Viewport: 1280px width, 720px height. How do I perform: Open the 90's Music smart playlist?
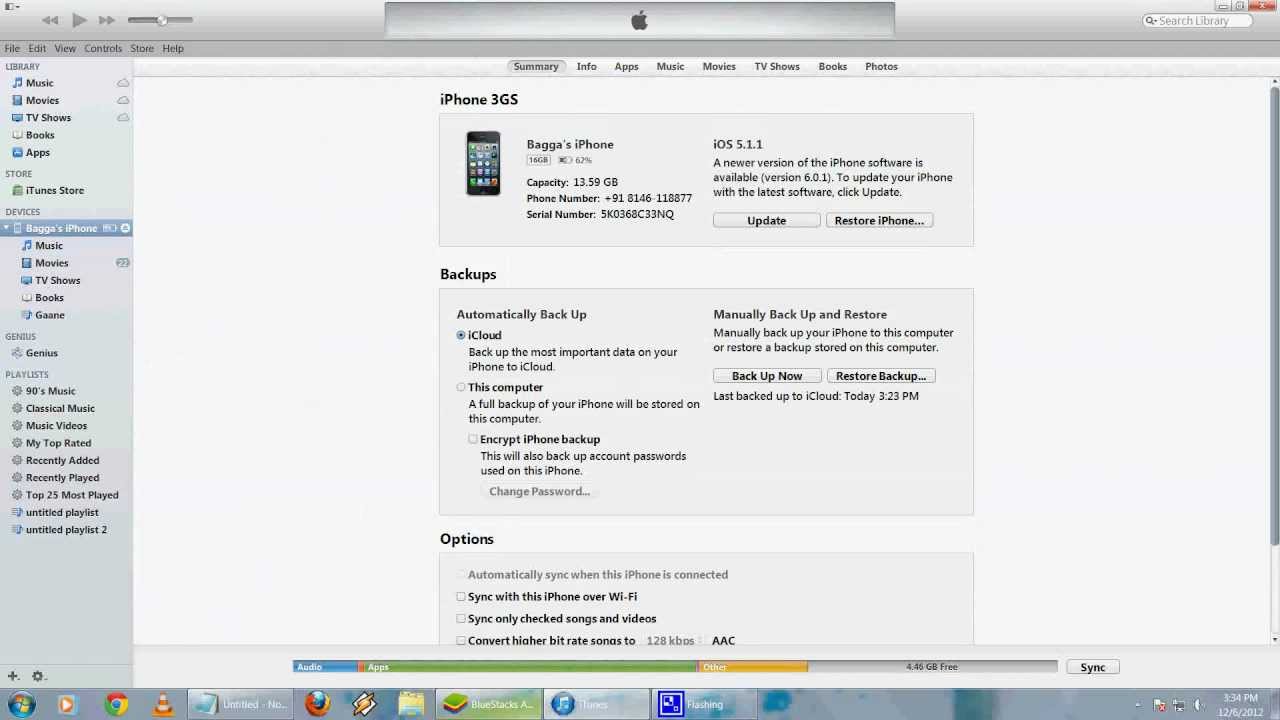pos(50,391)
